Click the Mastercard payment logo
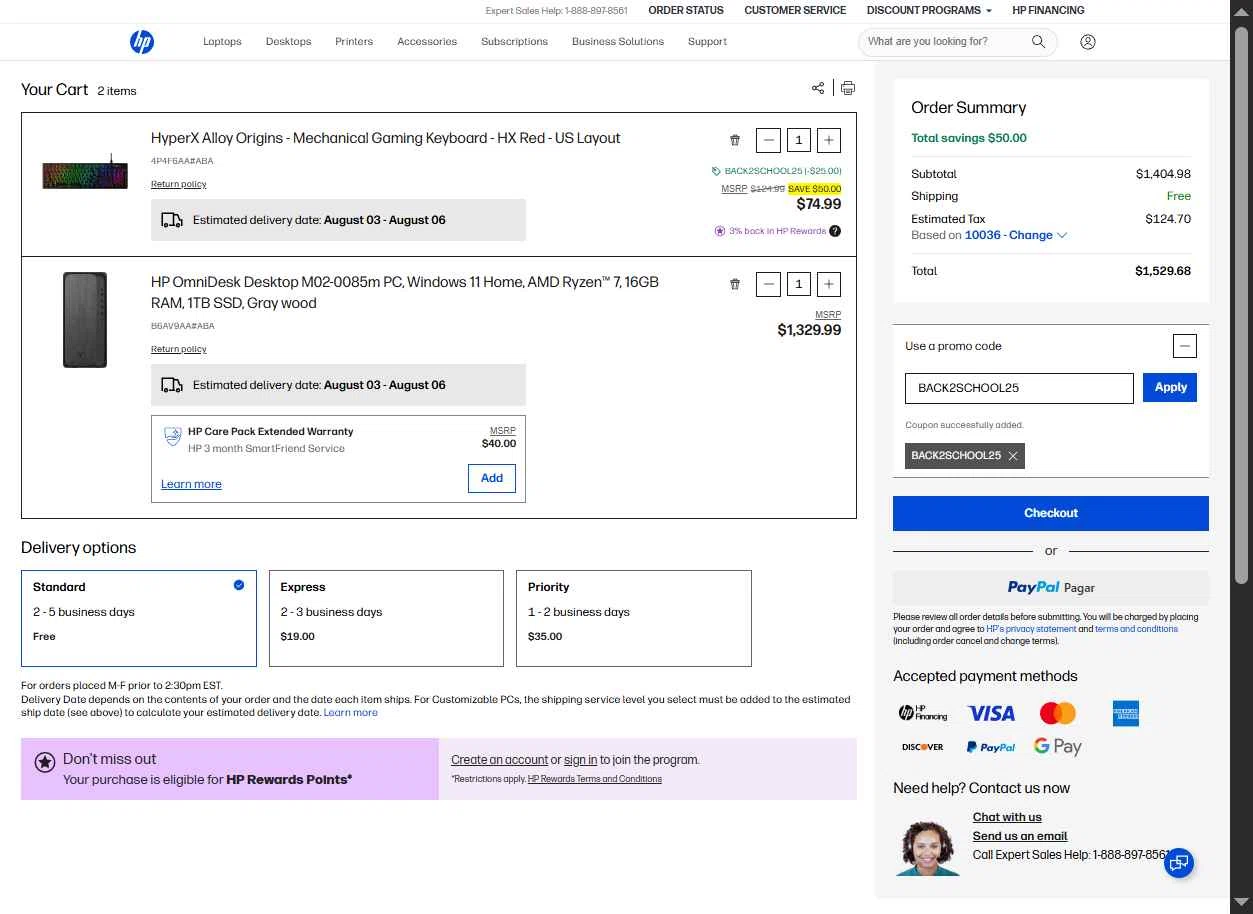Viewport: 1253px width, 914px height. pos(1058,713)
